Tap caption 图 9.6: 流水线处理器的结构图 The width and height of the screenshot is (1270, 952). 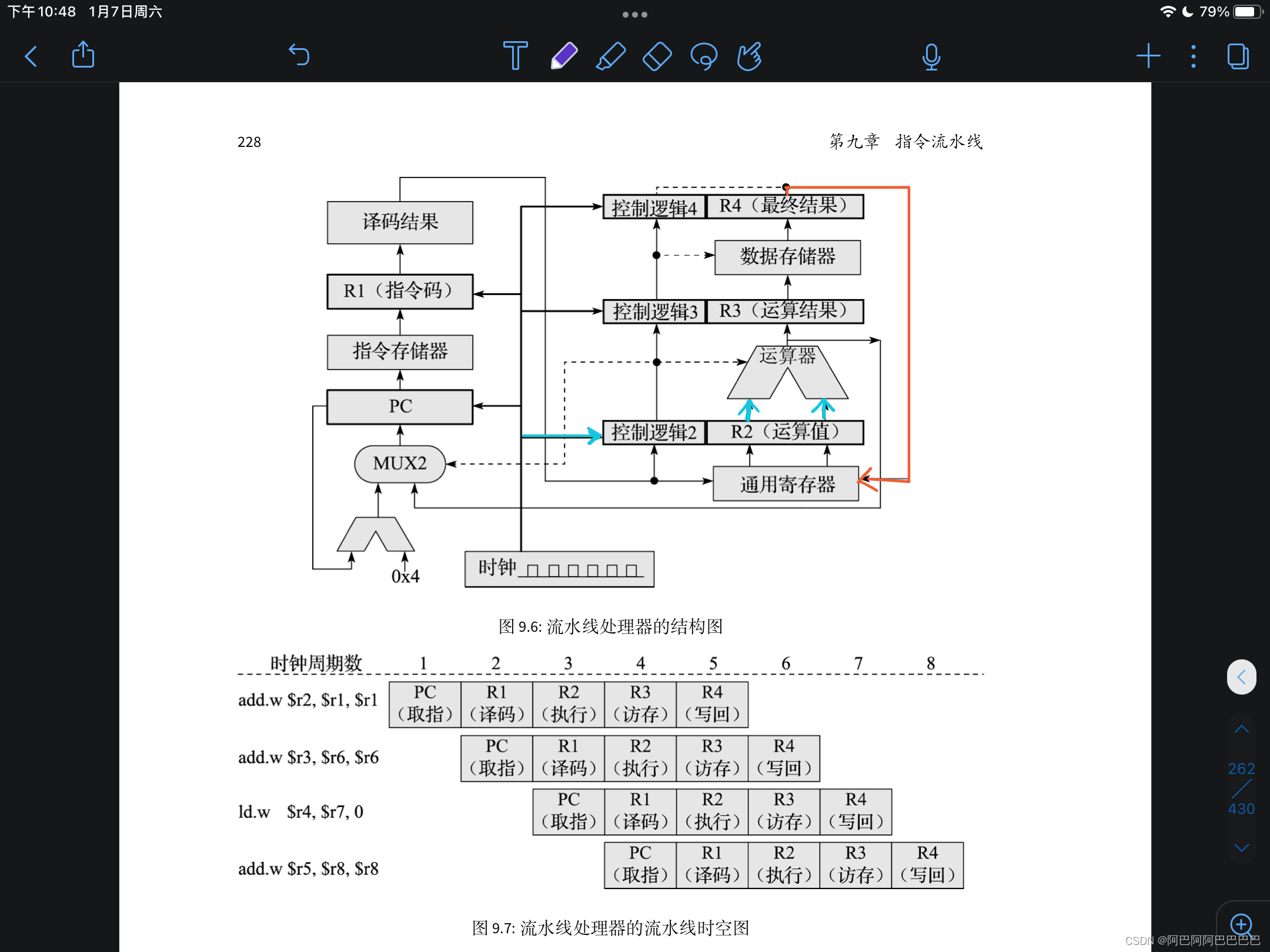pos(610,626)
